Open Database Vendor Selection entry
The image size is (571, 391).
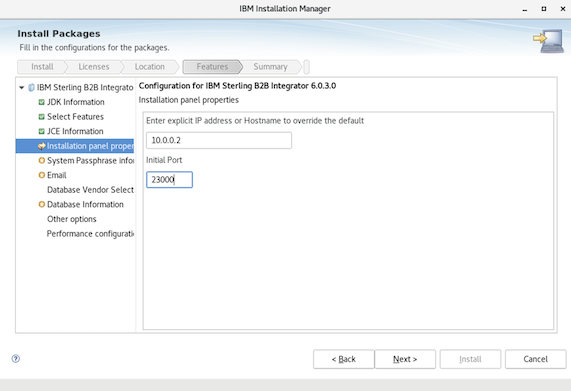[90, 190]
